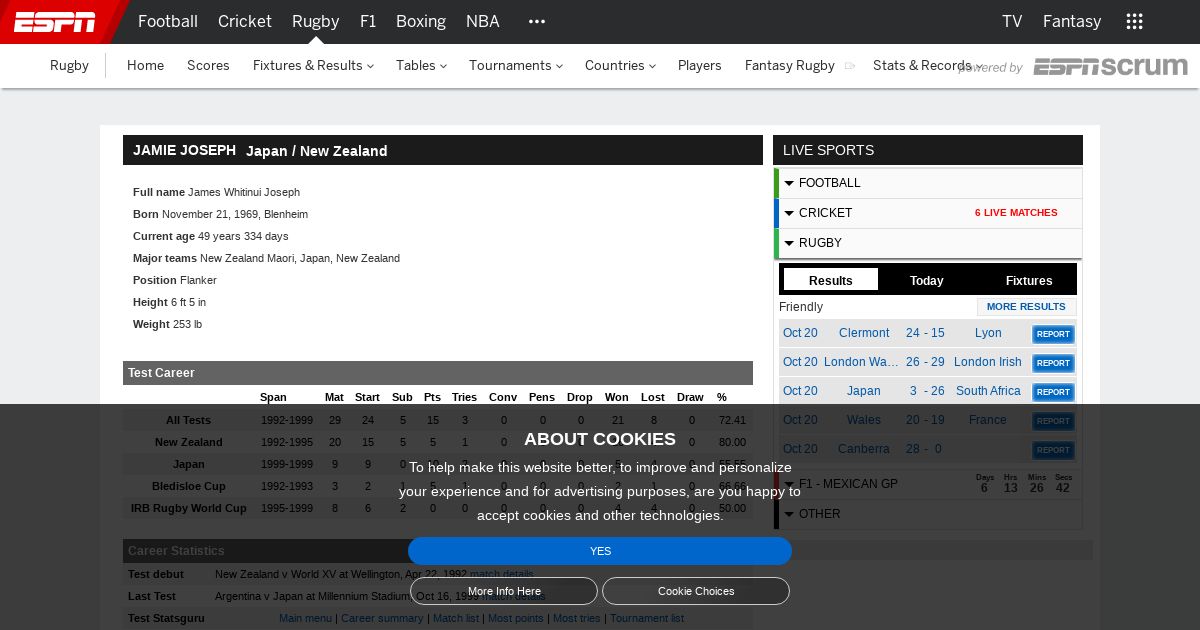Select Rugby in the top navigation
This screenshot has width=1200, height=630.
click(x=315, y=21)
